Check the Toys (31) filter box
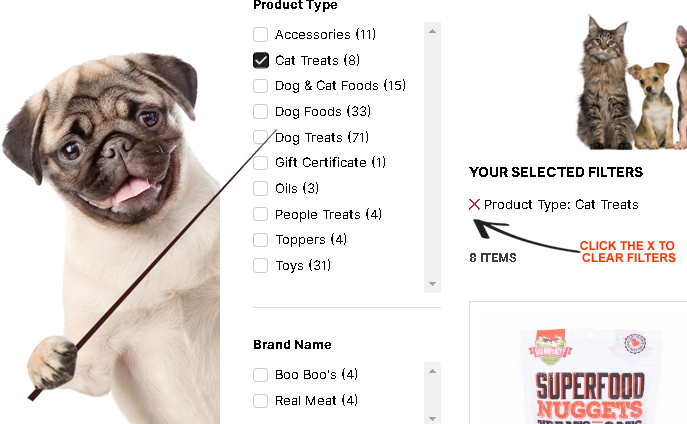The width and height of the screenshot is (687, 424). (261, 265)
